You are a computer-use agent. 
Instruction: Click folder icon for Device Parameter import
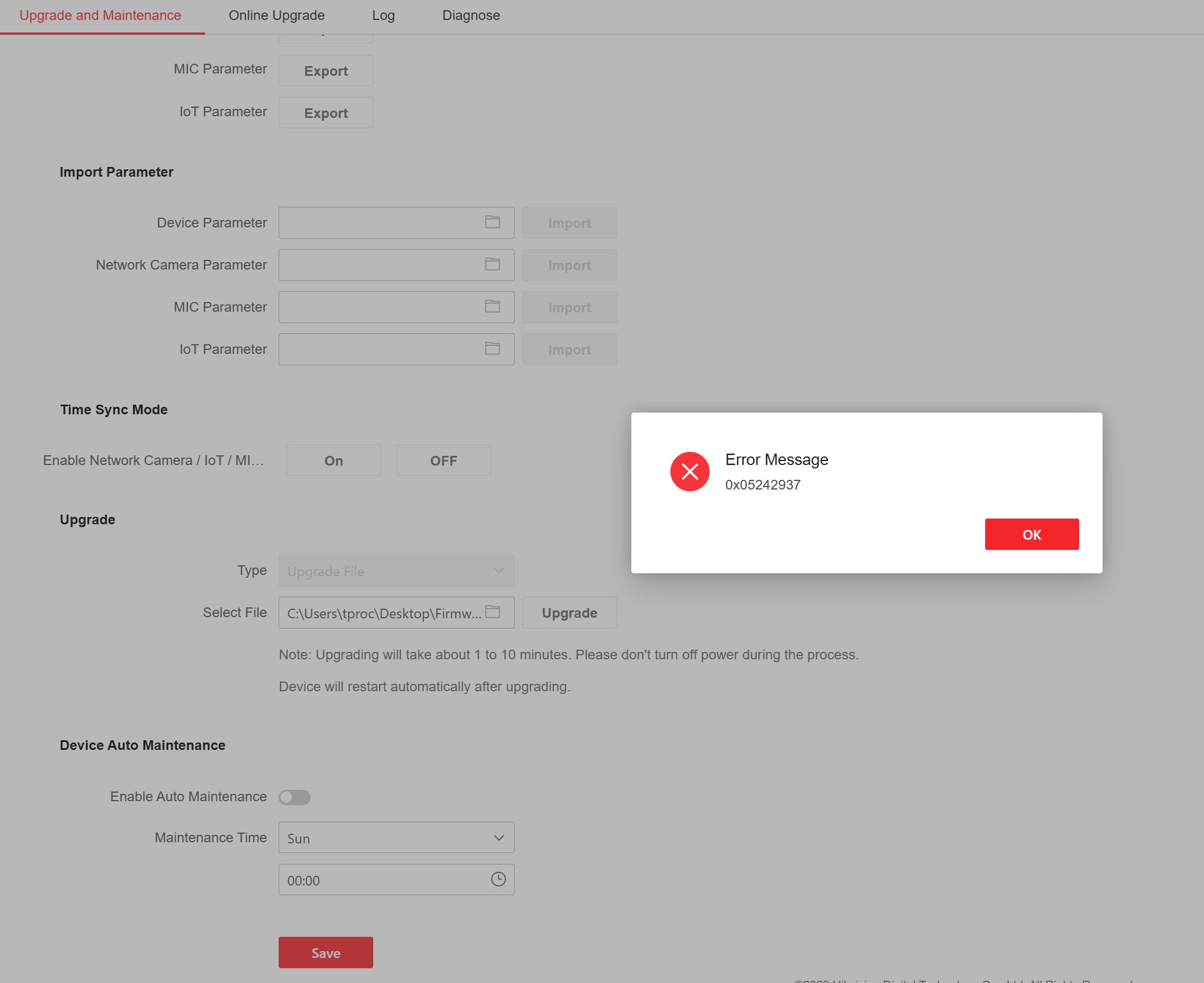pos(492,222)
